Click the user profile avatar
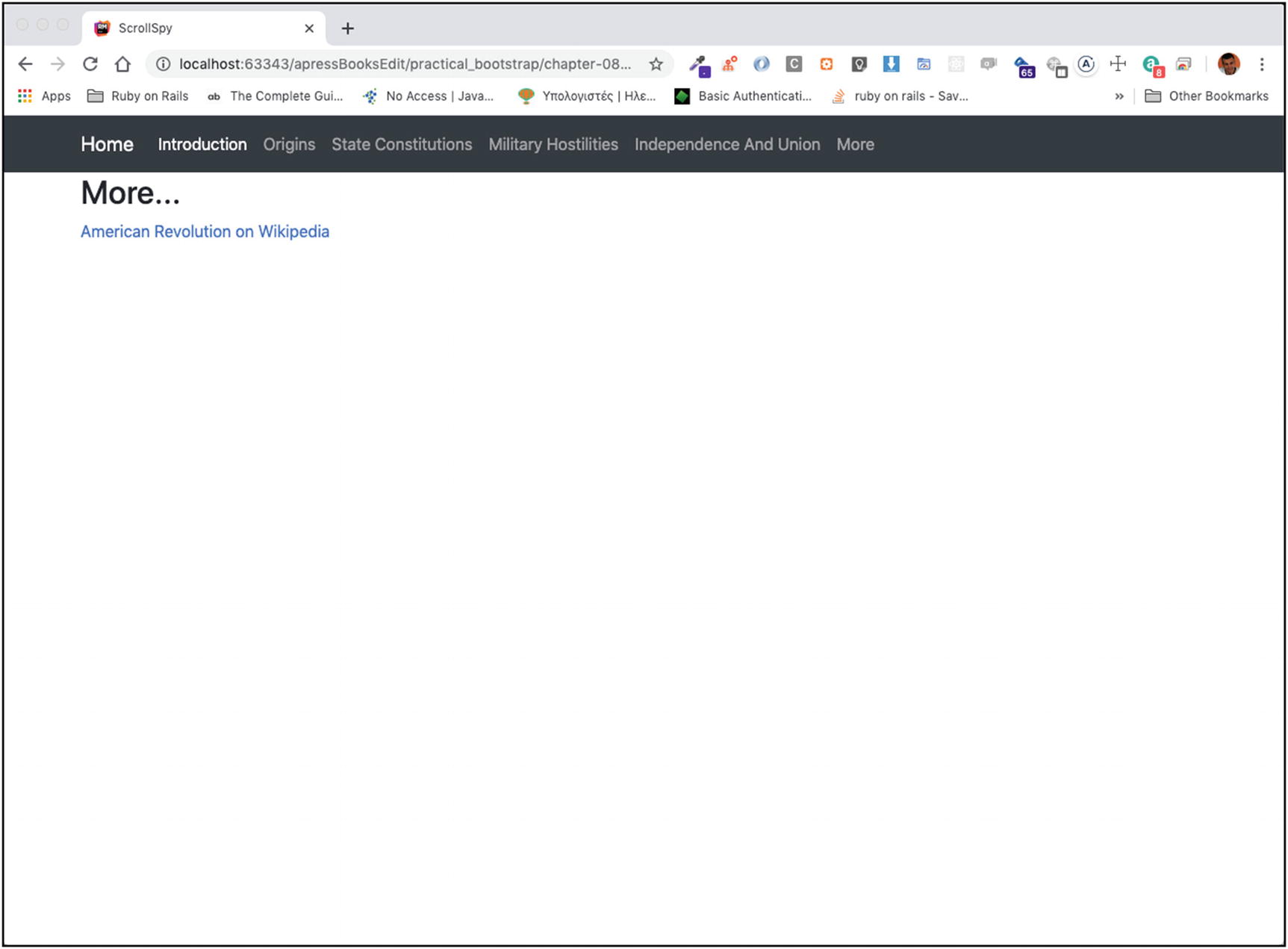 click(x=1228, y=64)
